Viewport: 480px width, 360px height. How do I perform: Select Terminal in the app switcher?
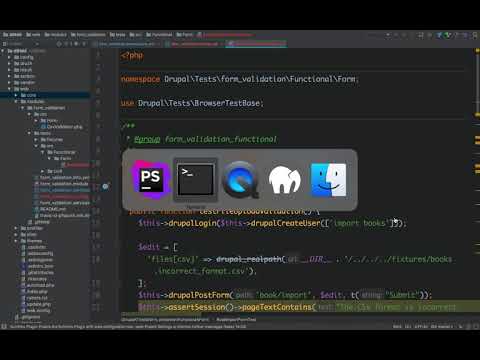(195, 180)
